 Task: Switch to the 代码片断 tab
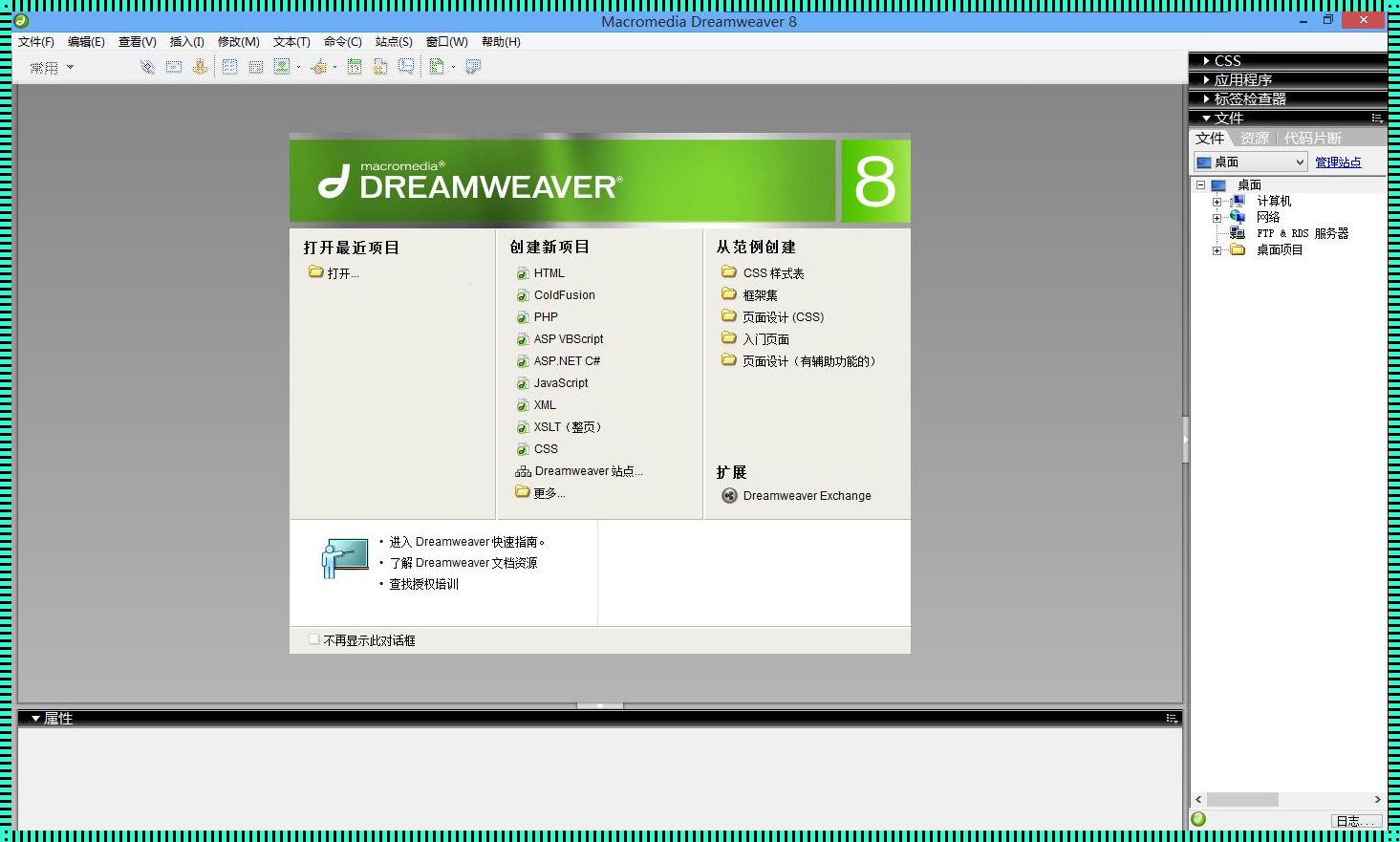(1312, 139)
